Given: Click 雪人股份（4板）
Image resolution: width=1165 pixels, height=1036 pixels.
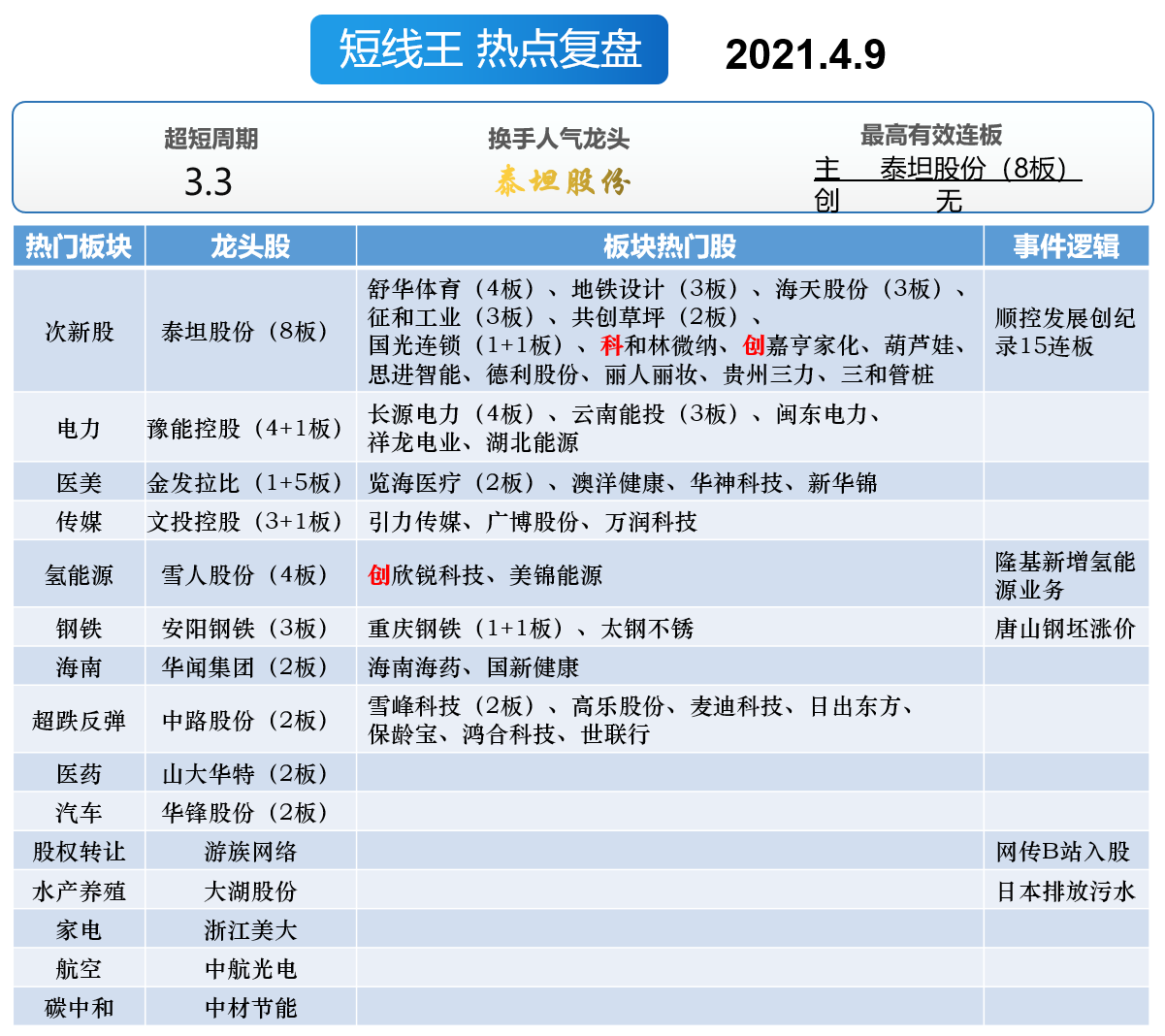Looking at the screenshot, I should pos(250,574).
